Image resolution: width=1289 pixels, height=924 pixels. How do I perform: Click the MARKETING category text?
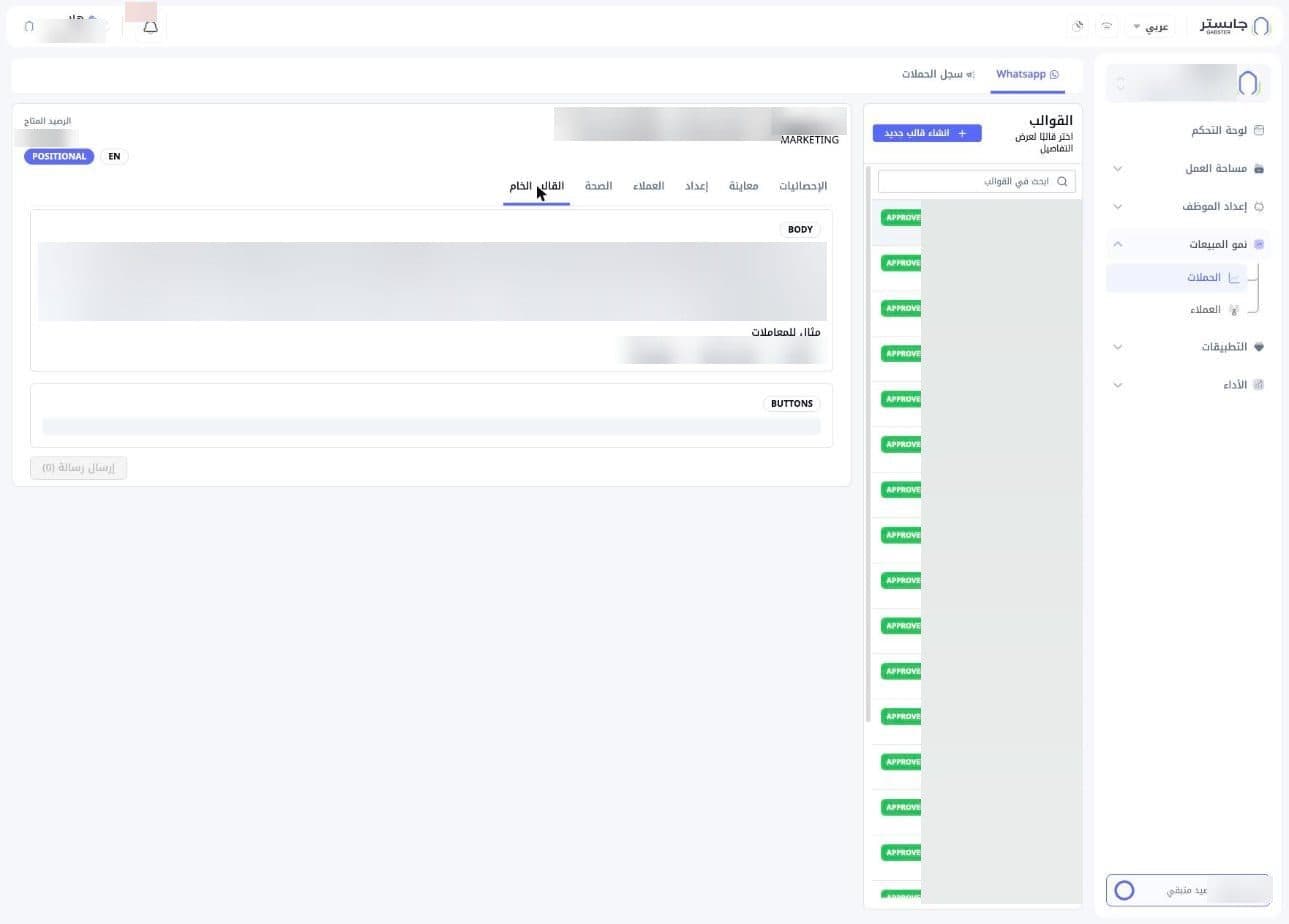[809, 141]
